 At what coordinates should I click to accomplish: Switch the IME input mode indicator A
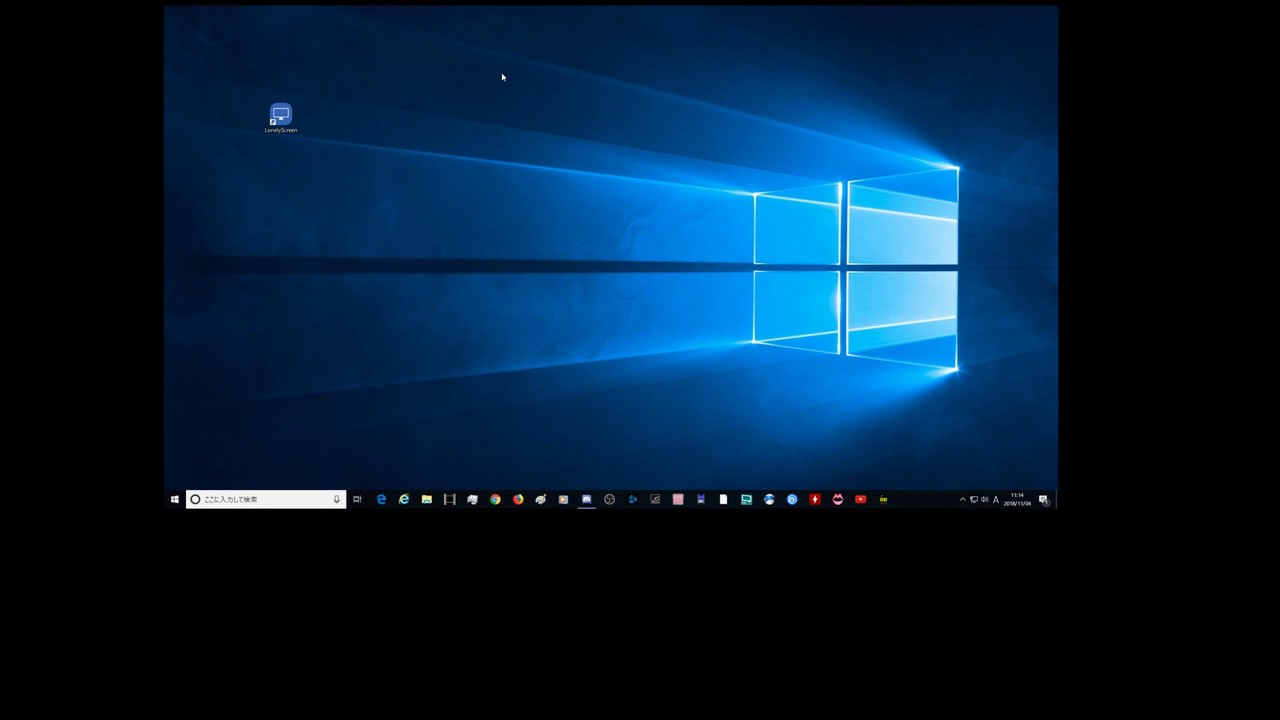click(x=996, y=499)
